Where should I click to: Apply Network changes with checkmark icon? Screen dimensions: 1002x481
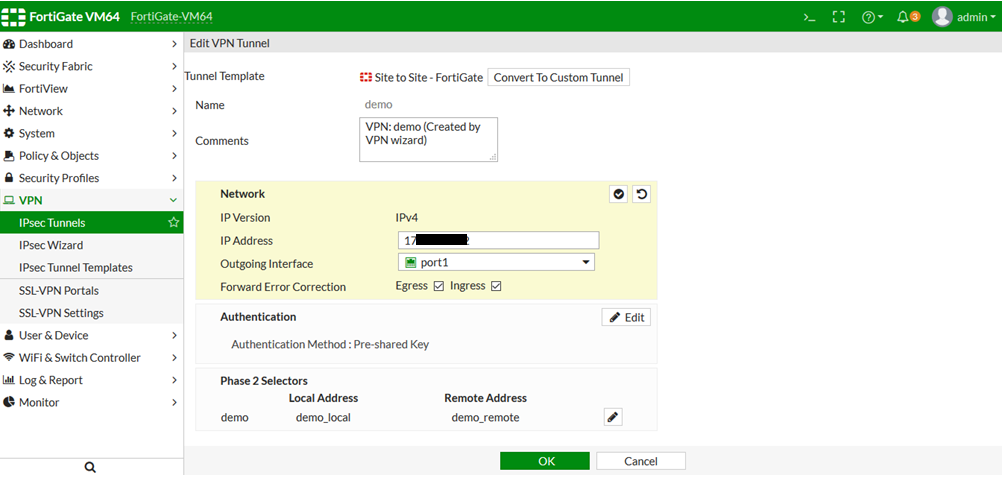pos(619,194)
